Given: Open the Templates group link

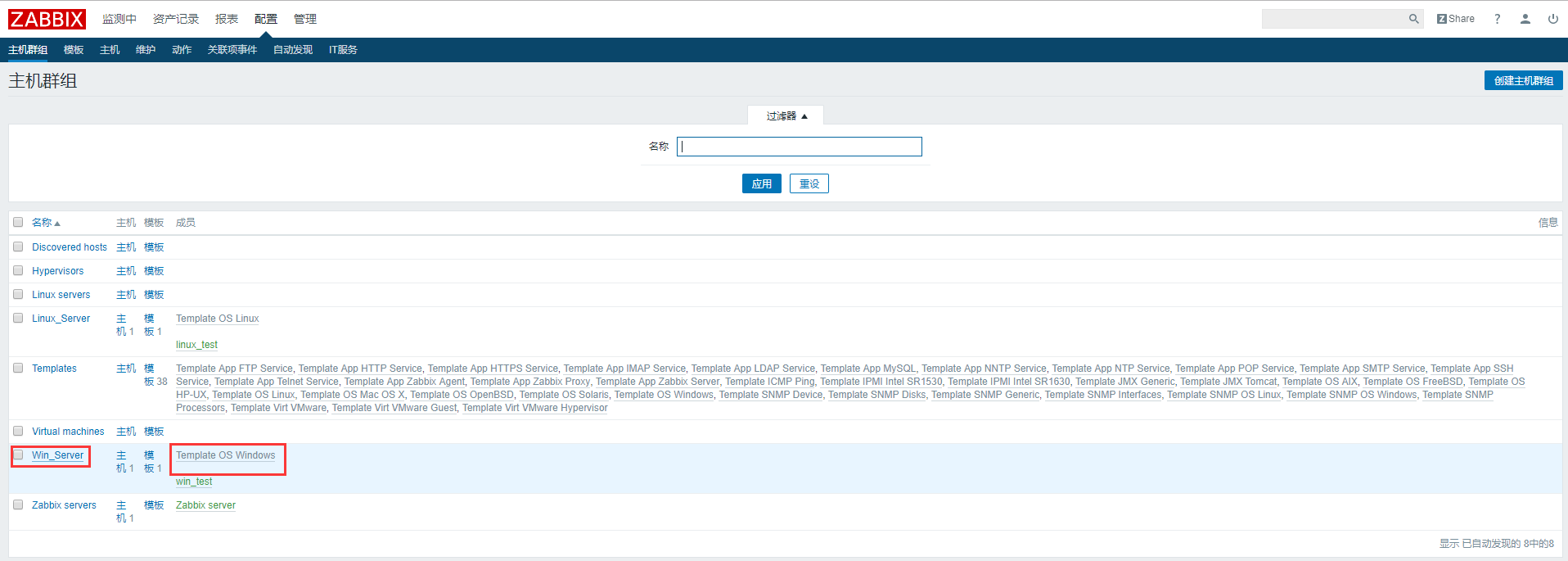Looking at the screenshot, I should coord(54,369).
